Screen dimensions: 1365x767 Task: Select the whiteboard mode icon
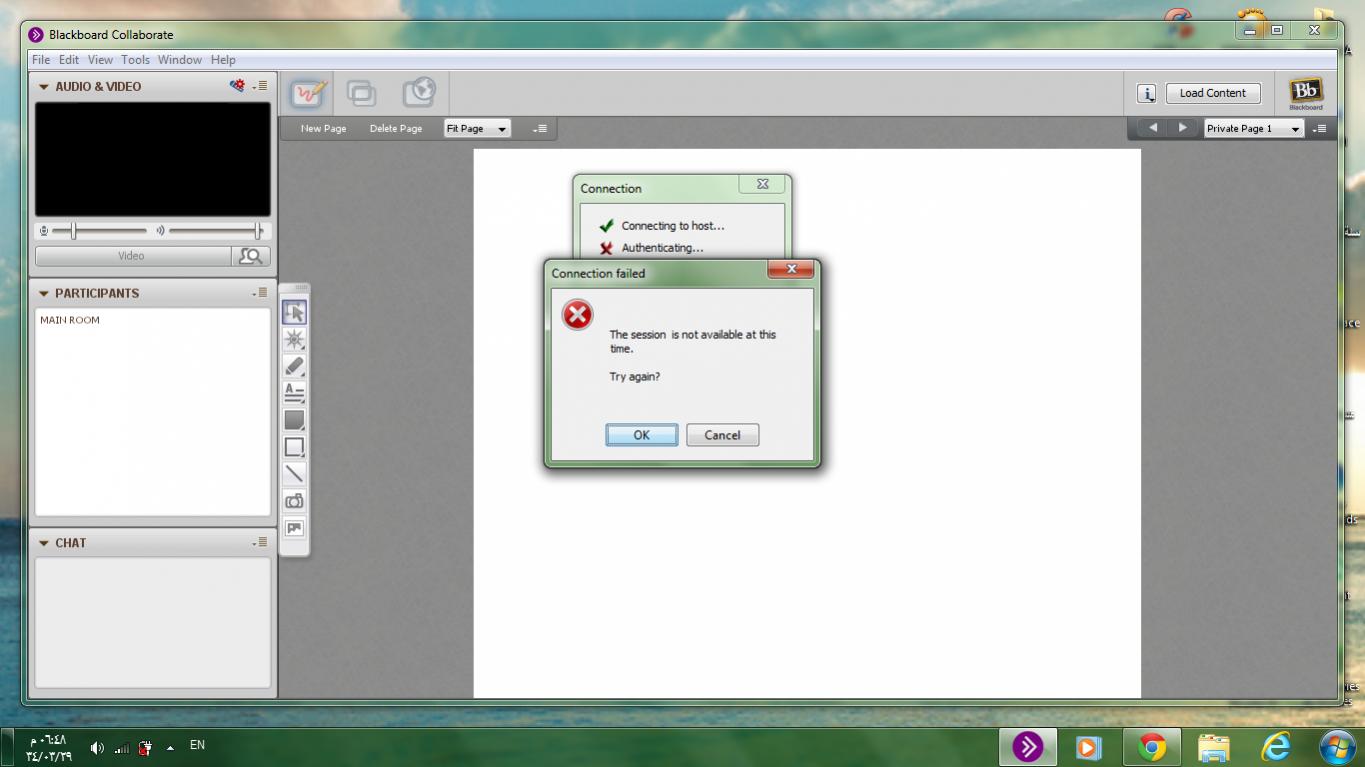coord(309,93)
